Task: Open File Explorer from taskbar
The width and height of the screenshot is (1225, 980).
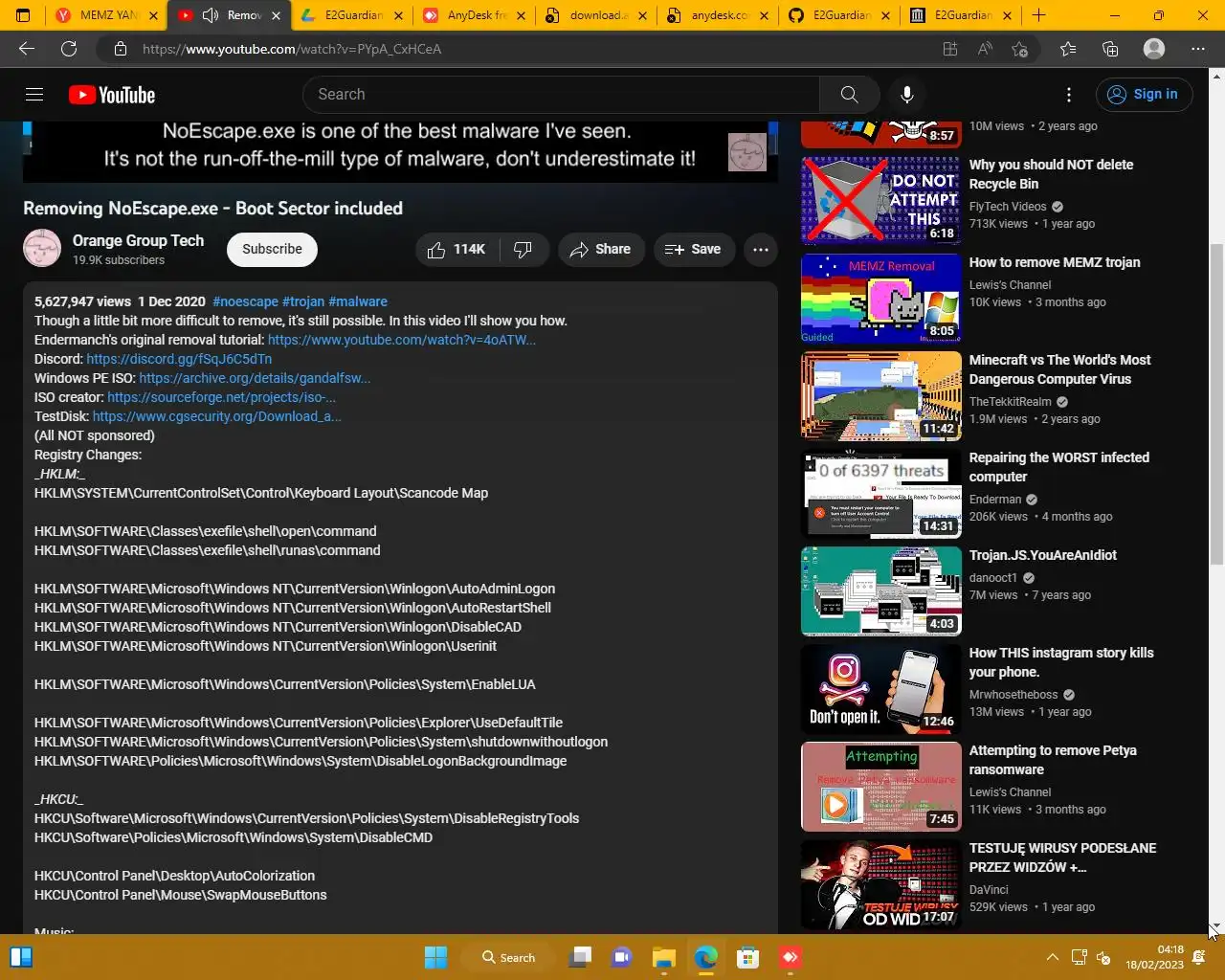Action: tap(664, 957)
